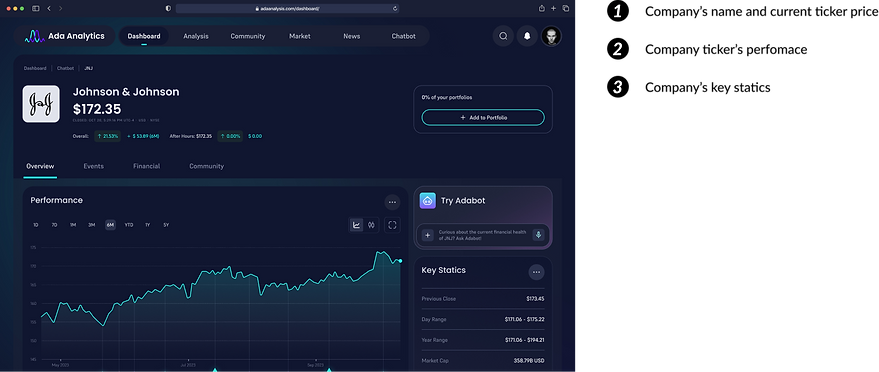
Task: Click the Market Cap 358.79B USD row
Action: click(x=483, y=361)
